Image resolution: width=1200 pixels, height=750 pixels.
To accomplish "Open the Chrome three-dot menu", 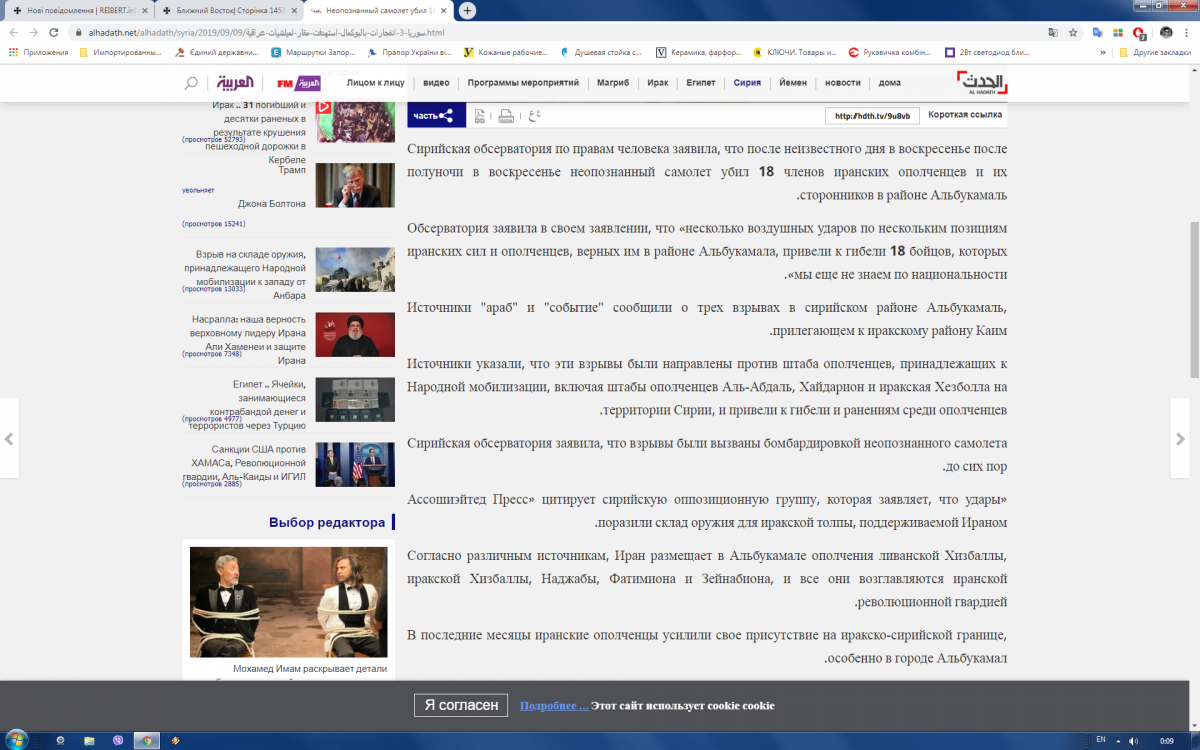I will click(1186, 32).
